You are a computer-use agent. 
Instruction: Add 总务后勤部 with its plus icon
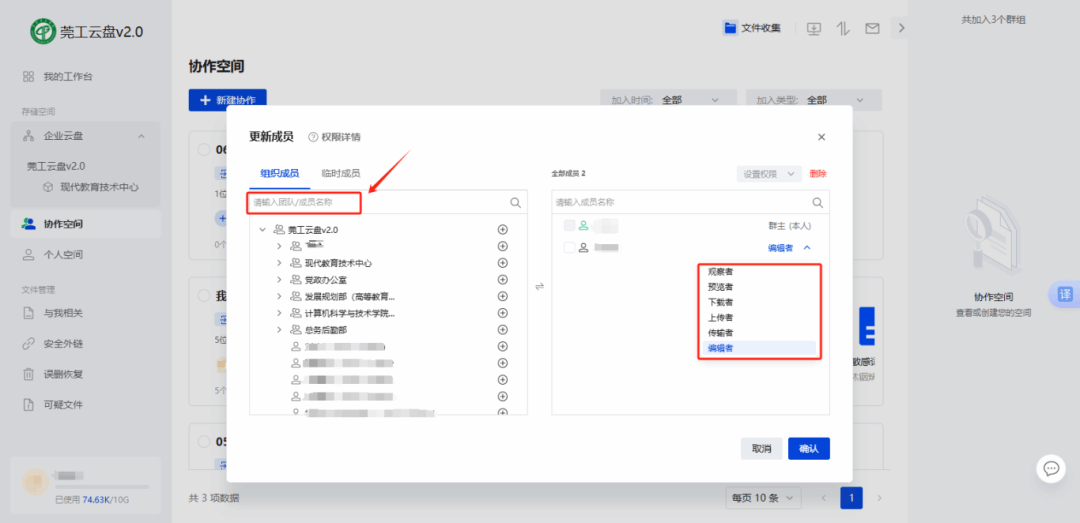point(502,329)
